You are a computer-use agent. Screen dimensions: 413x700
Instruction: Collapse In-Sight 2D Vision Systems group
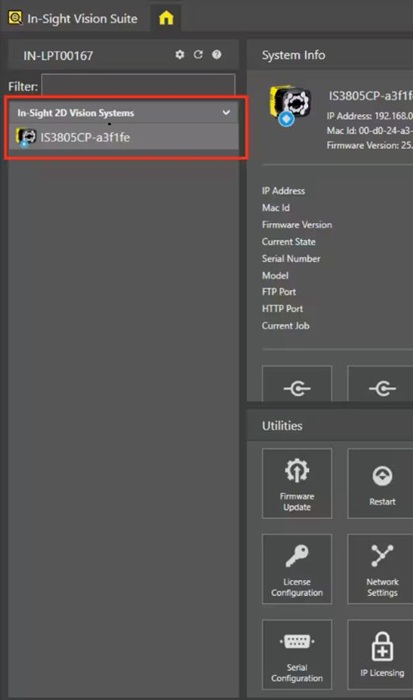pyautogui.click(x=226, y=112)
